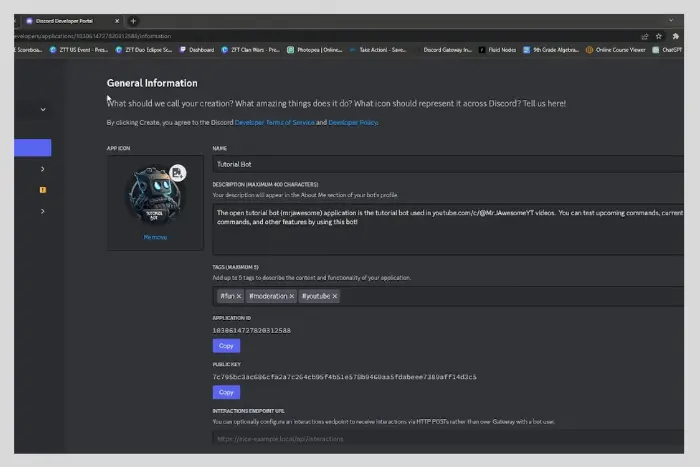This screenshot has height=467, width=700.
Task: Open the Developer Terms of Service link
Action: (275, 122)
